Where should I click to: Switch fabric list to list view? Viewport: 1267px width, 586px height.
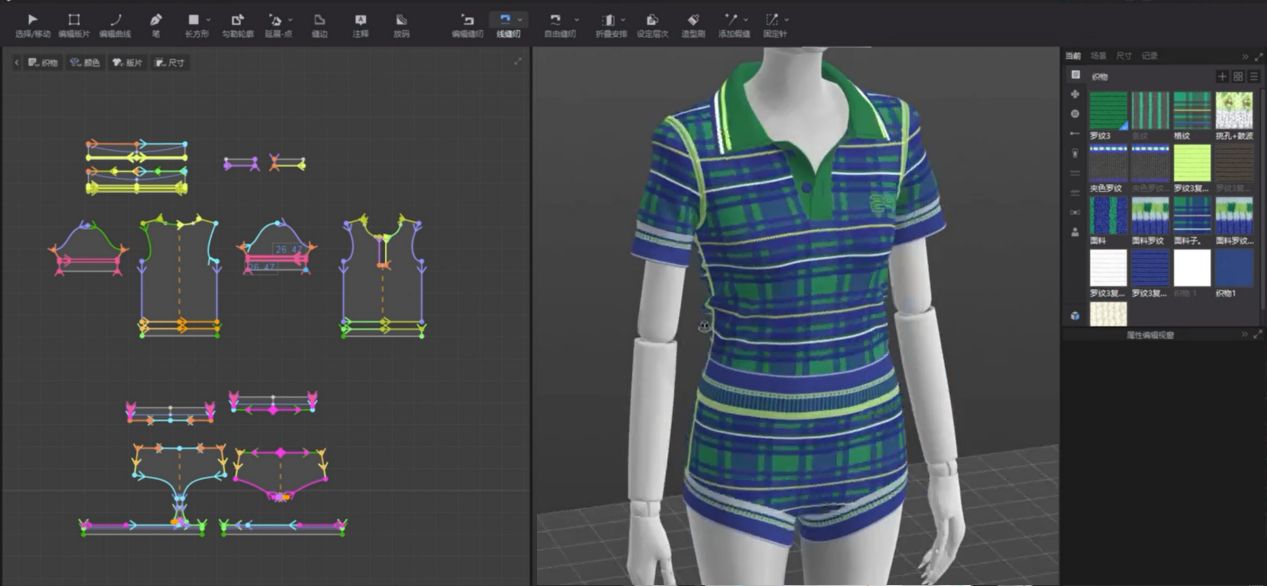click(x=1253, y=76)
